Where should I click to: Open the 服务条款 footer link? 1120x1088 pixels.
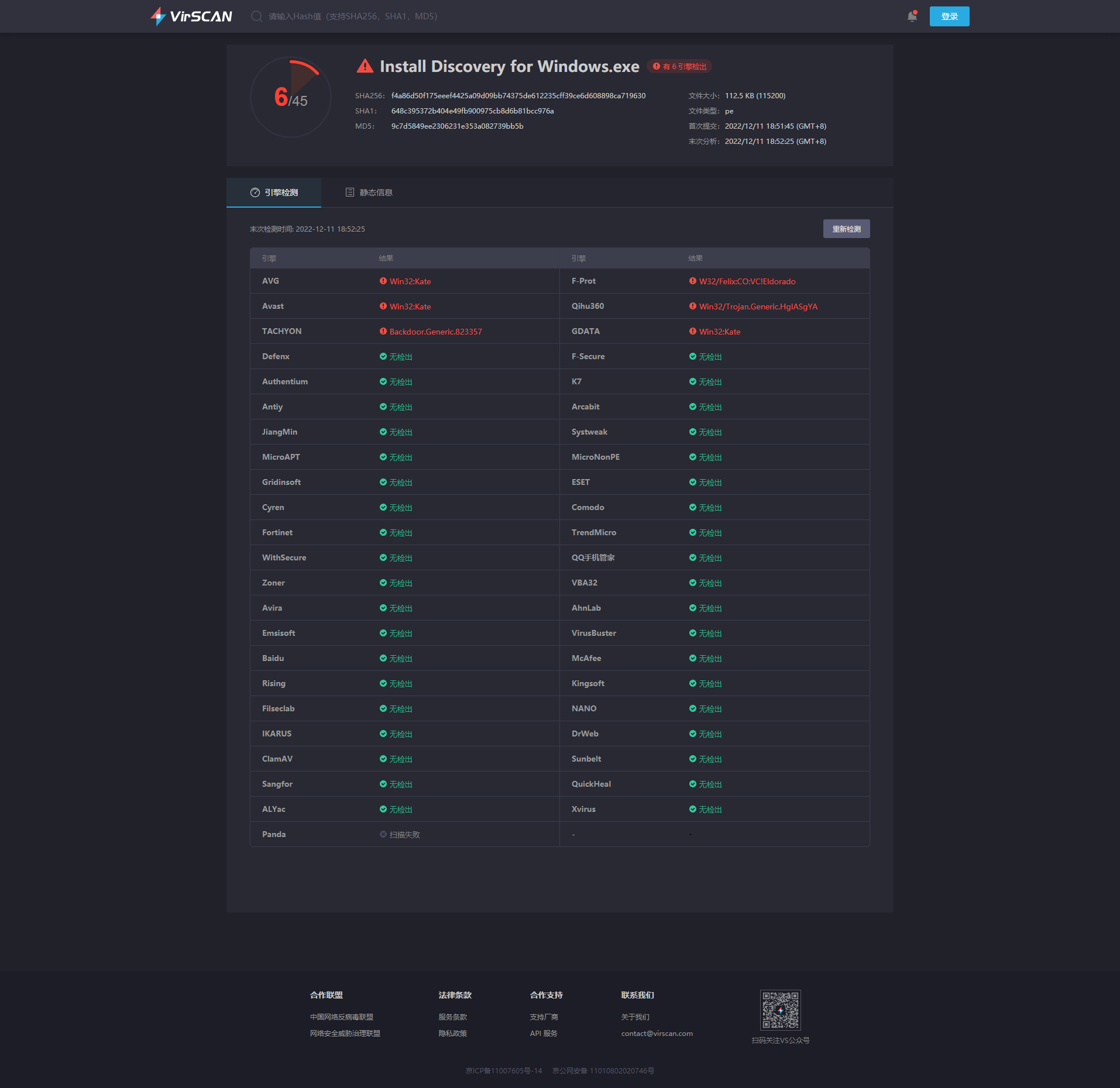point(453,1017)
